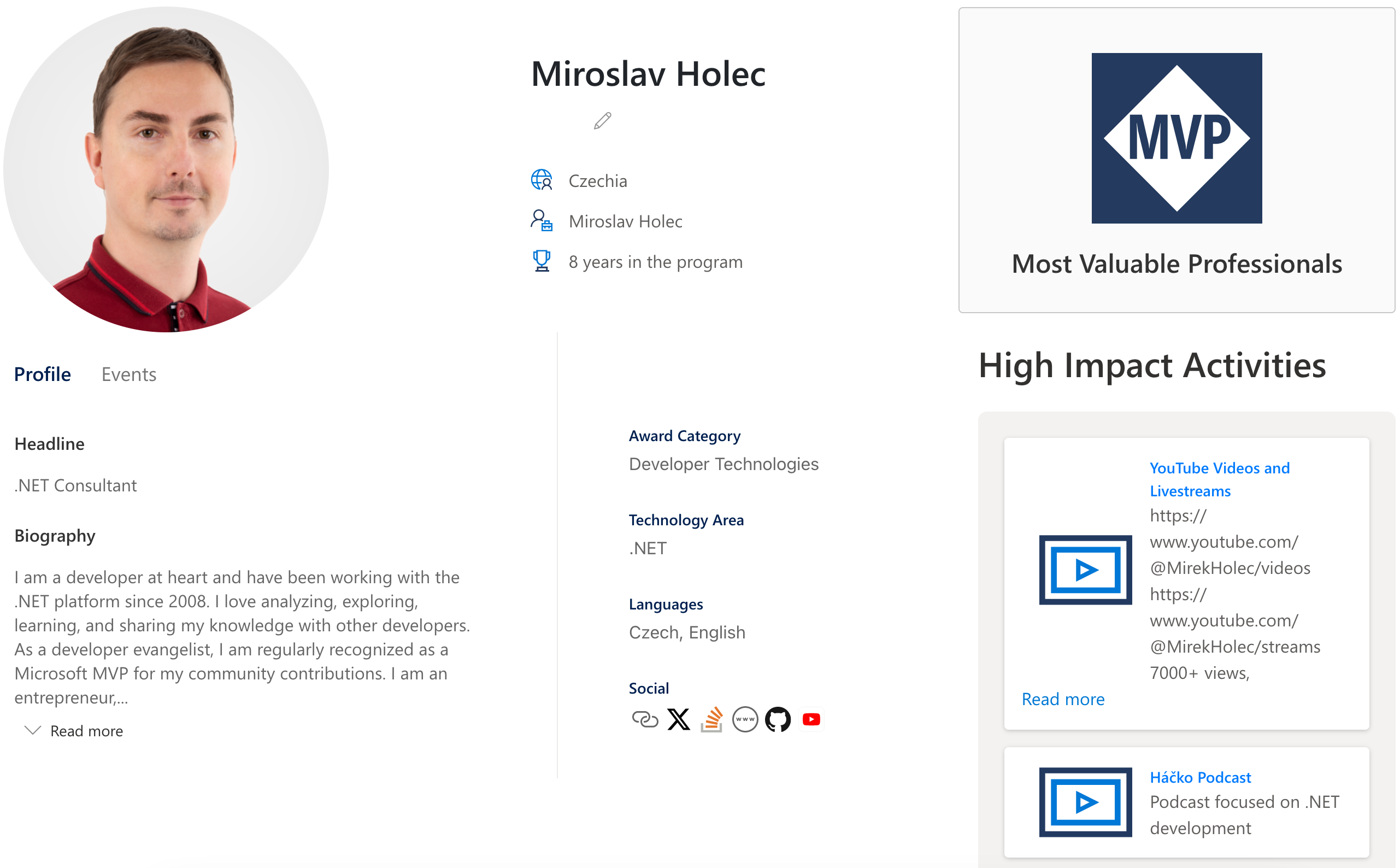This screenshot has height=868, width=1400.
Task: Click the Technology Area label
Action: point(686,519)
